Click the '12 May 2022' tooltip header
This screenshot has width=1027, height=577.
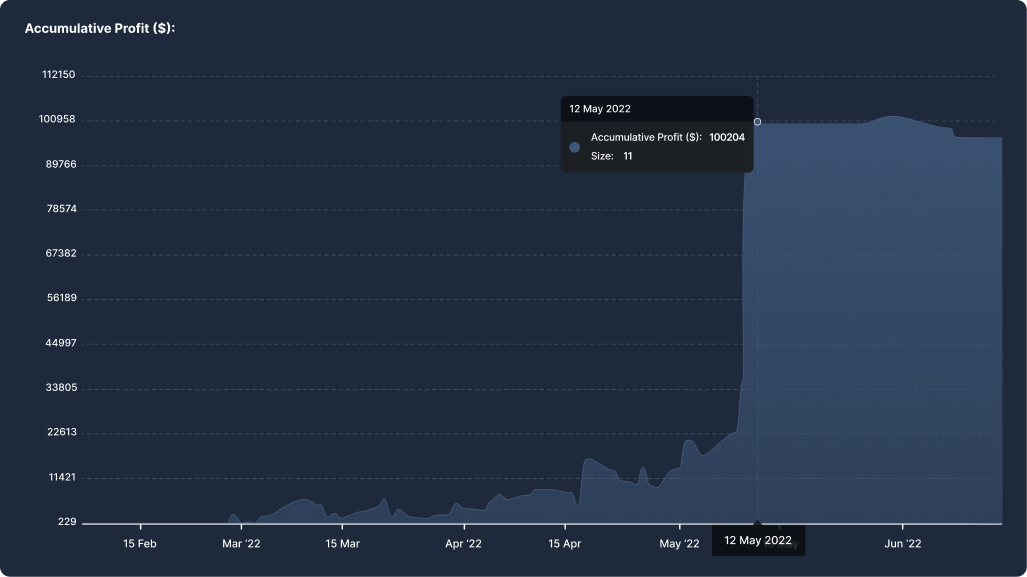[600, 109]
